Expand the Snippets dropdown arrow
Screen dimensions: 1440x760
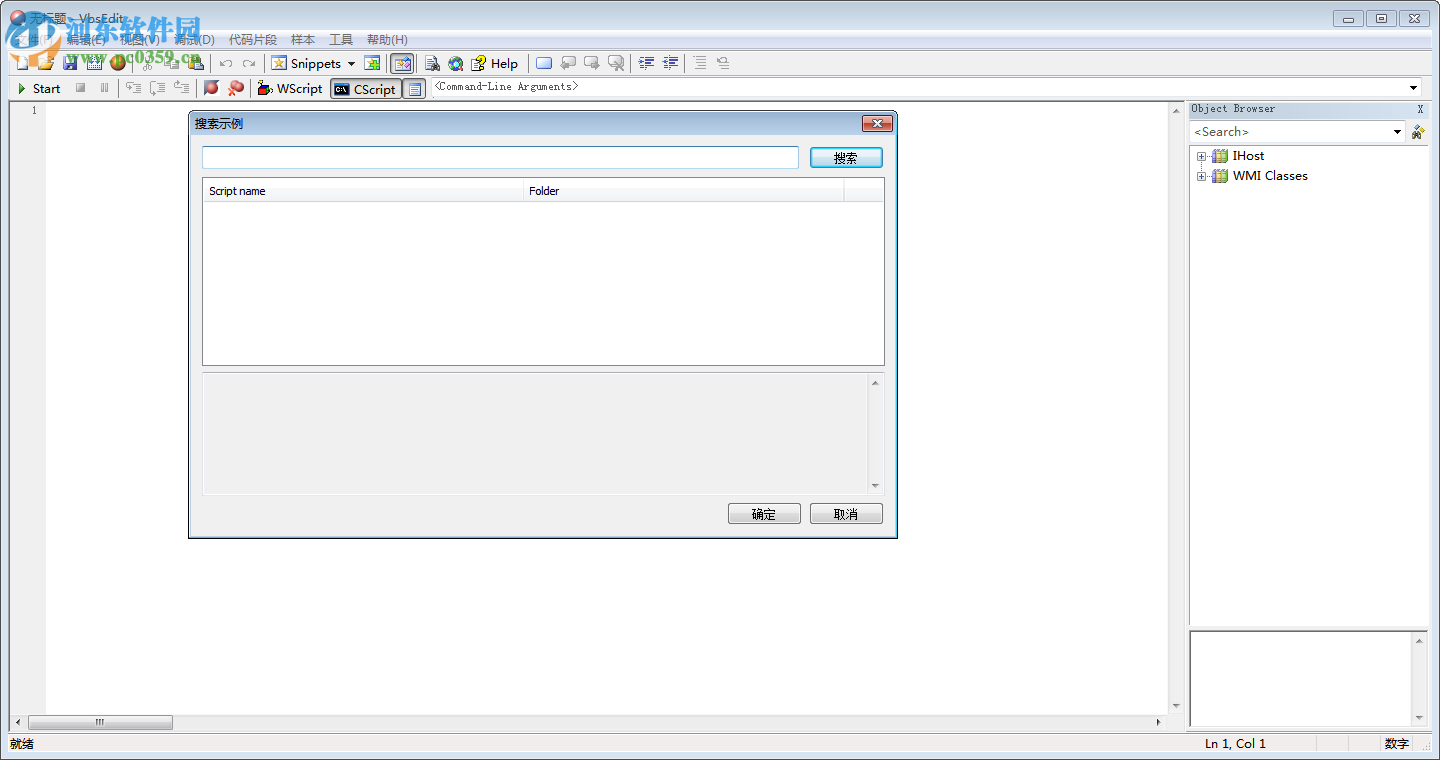tap(351, 64)
